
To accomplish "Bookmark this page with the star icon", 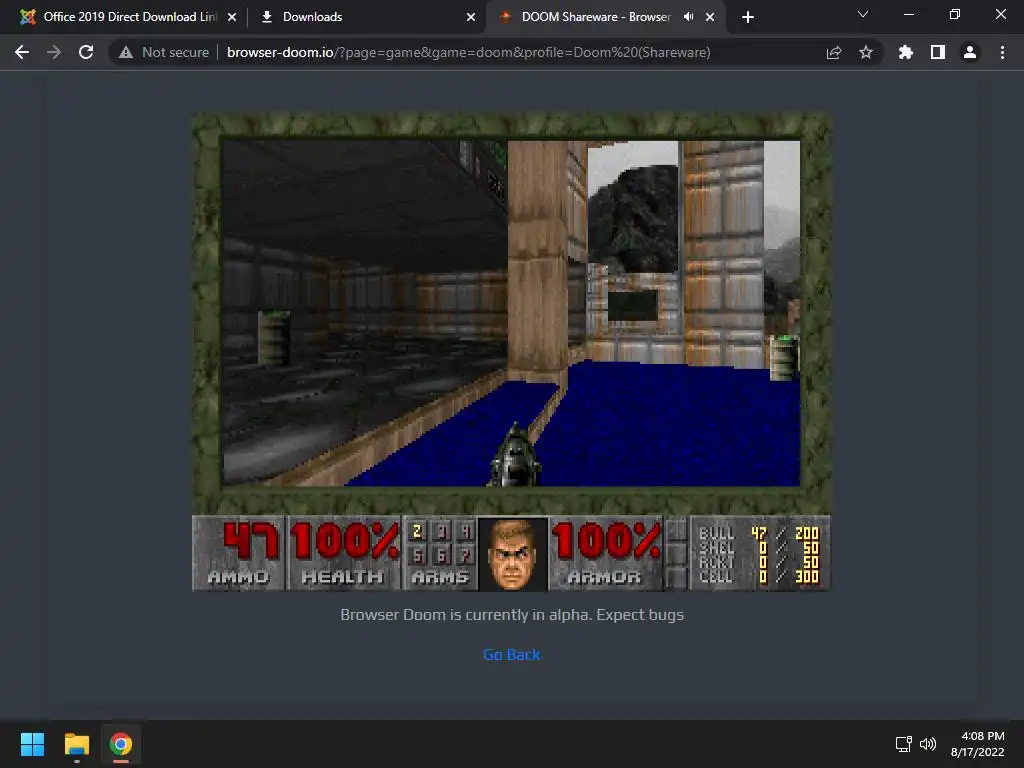I will (x=865, y=52).
